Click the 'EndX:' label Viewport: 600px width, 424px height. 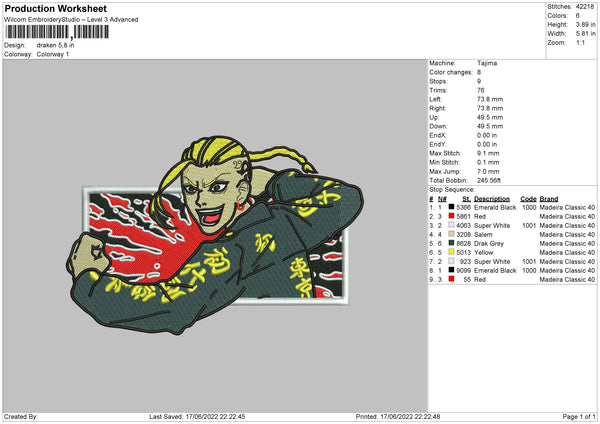click(437, 135)
